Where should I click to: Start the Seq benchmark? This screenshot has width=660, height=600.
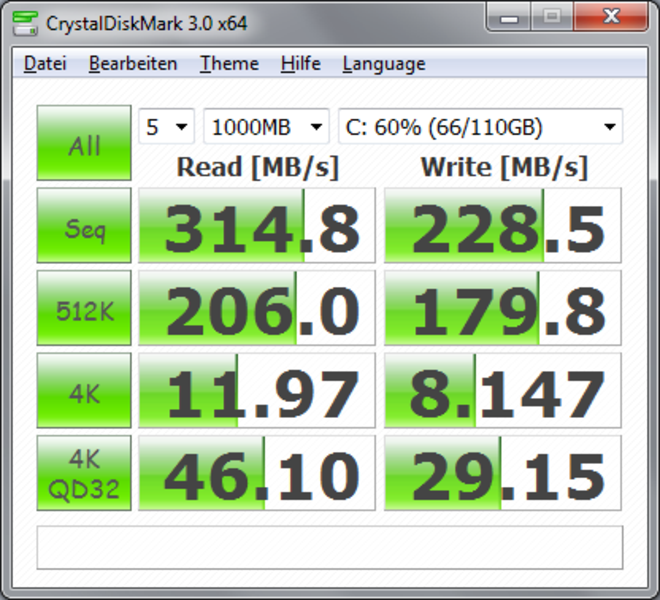[x=84, y=225]
